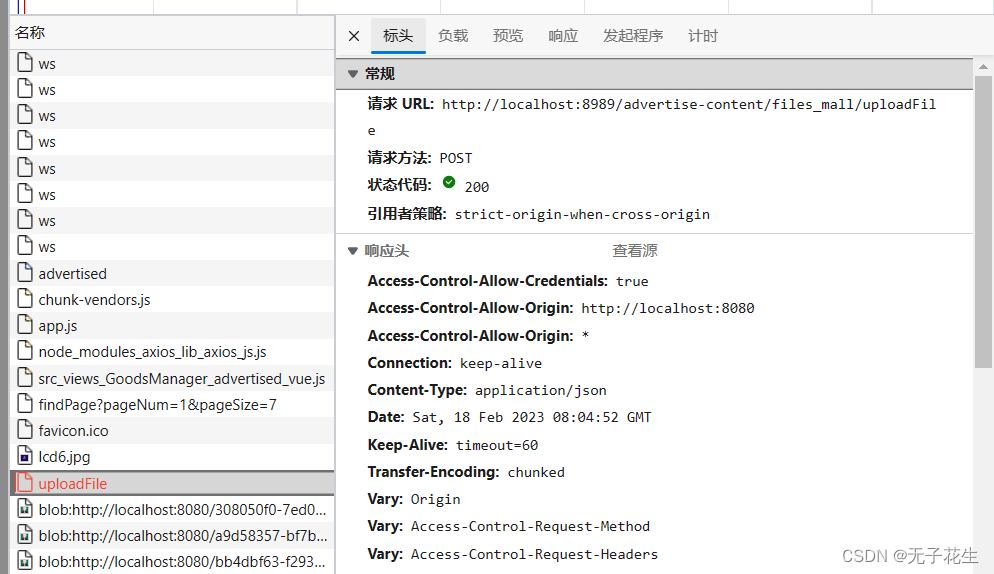Click the green 200 status icon
This screenshot has height=574, width=994.
(449, 183)
